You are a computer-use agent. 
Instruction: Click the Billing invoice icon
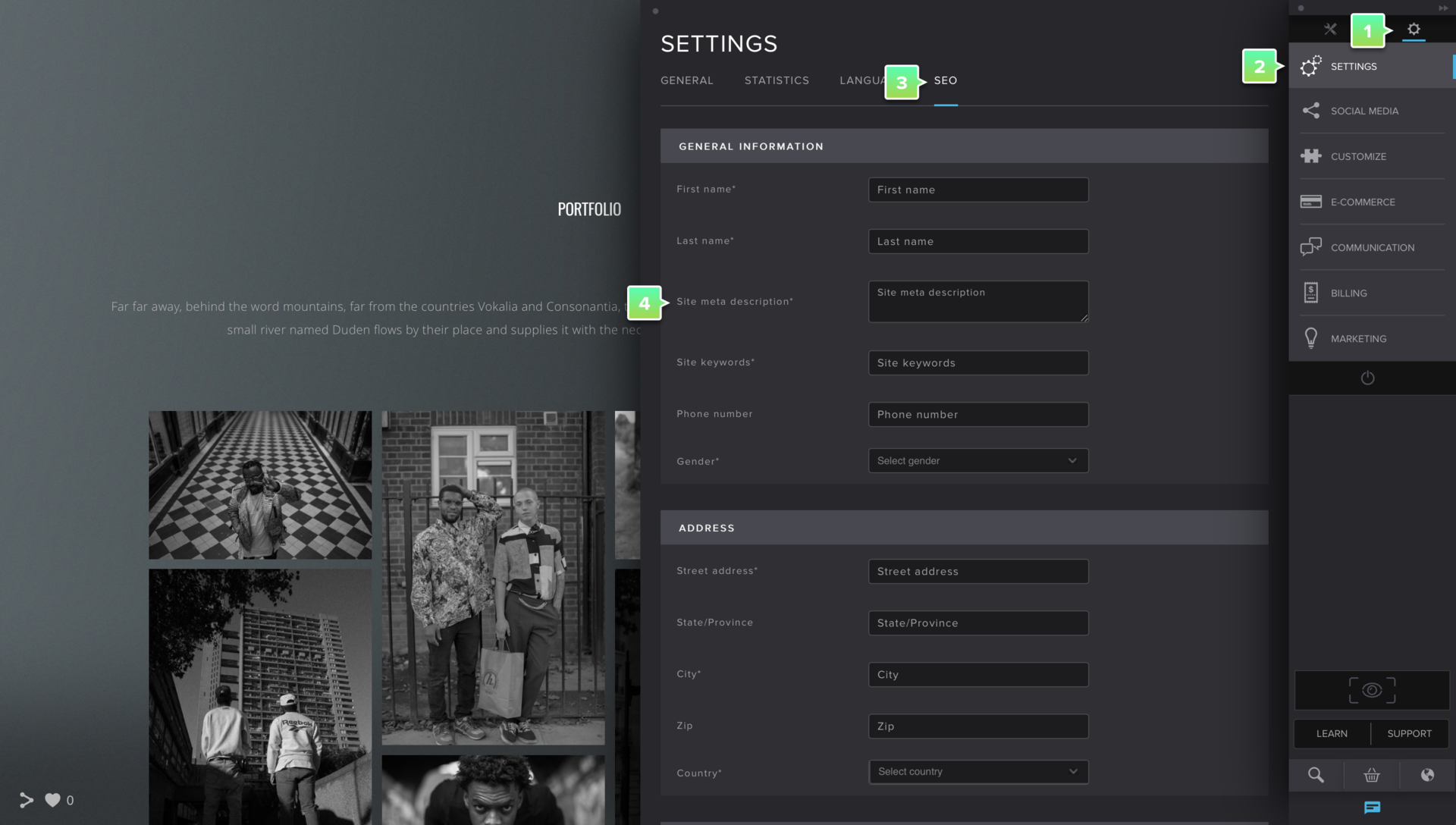pyautogui.click(x=1310, y=293)
